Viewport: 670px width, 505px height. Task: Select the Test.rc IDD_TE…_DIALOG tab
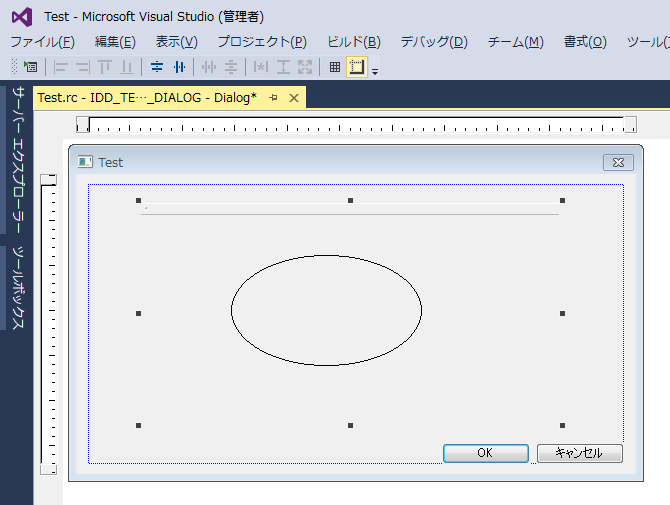coord(147,98)
